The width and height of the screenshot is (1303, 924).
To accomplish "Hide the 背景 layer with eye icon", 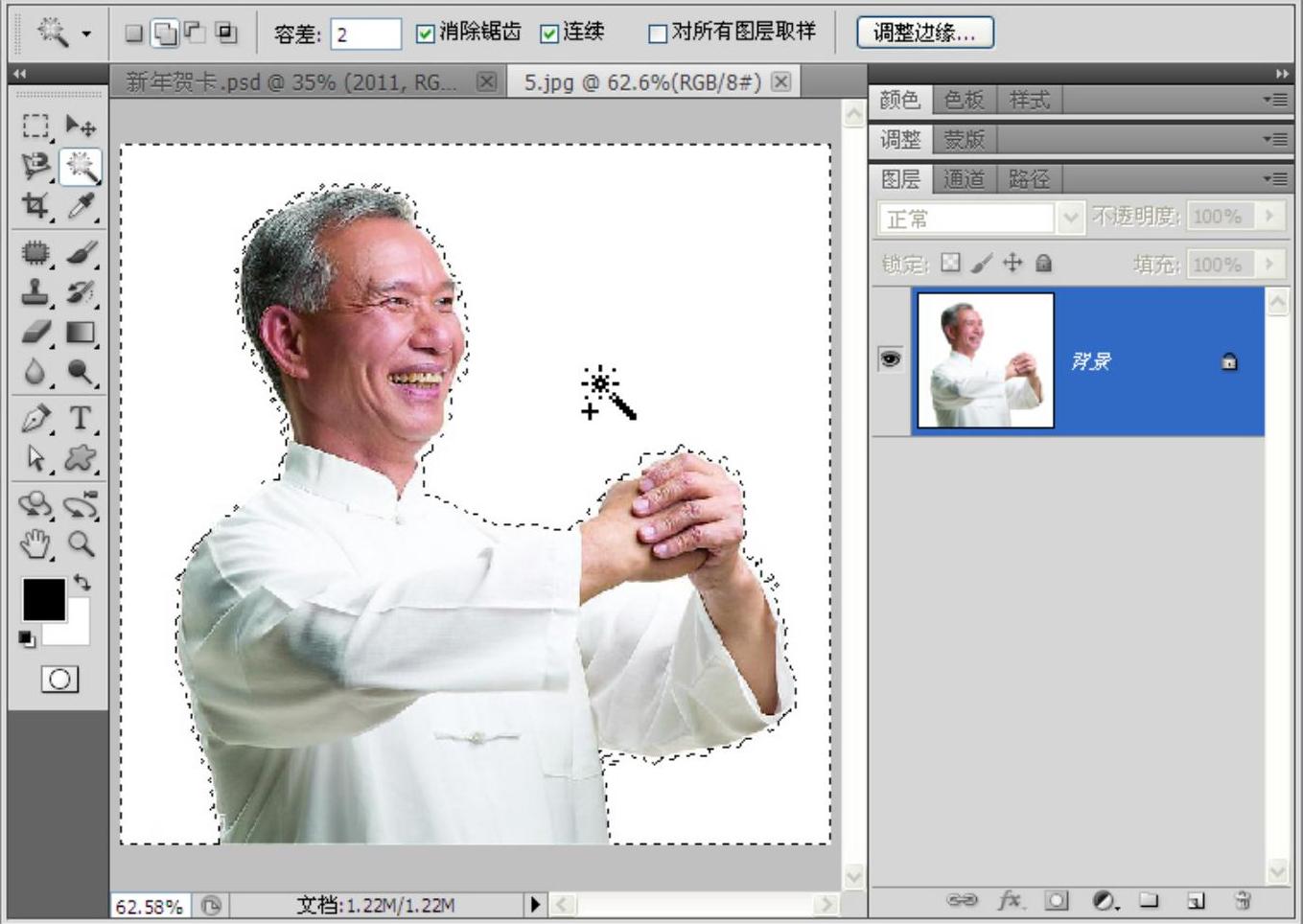I will pos(891,359).
